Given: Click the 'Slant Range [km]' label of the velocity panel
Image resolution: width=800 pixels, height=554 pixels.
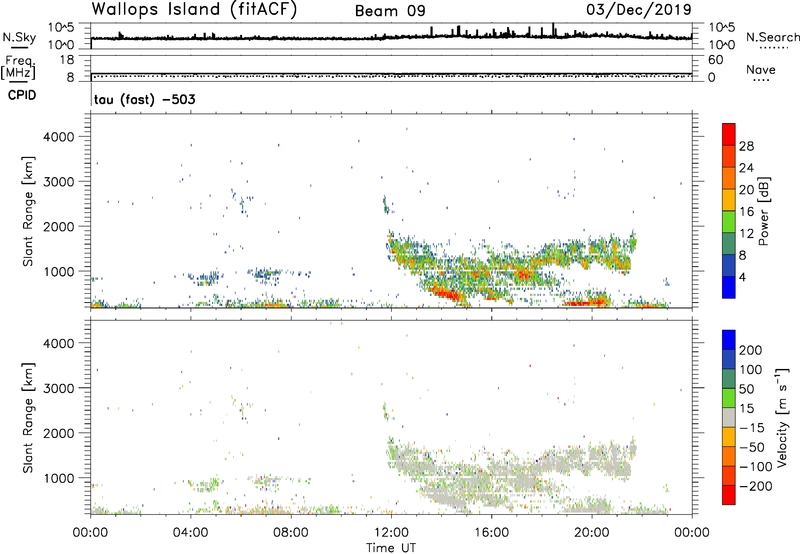Looking at the screenshot, I should click(28, 418).
